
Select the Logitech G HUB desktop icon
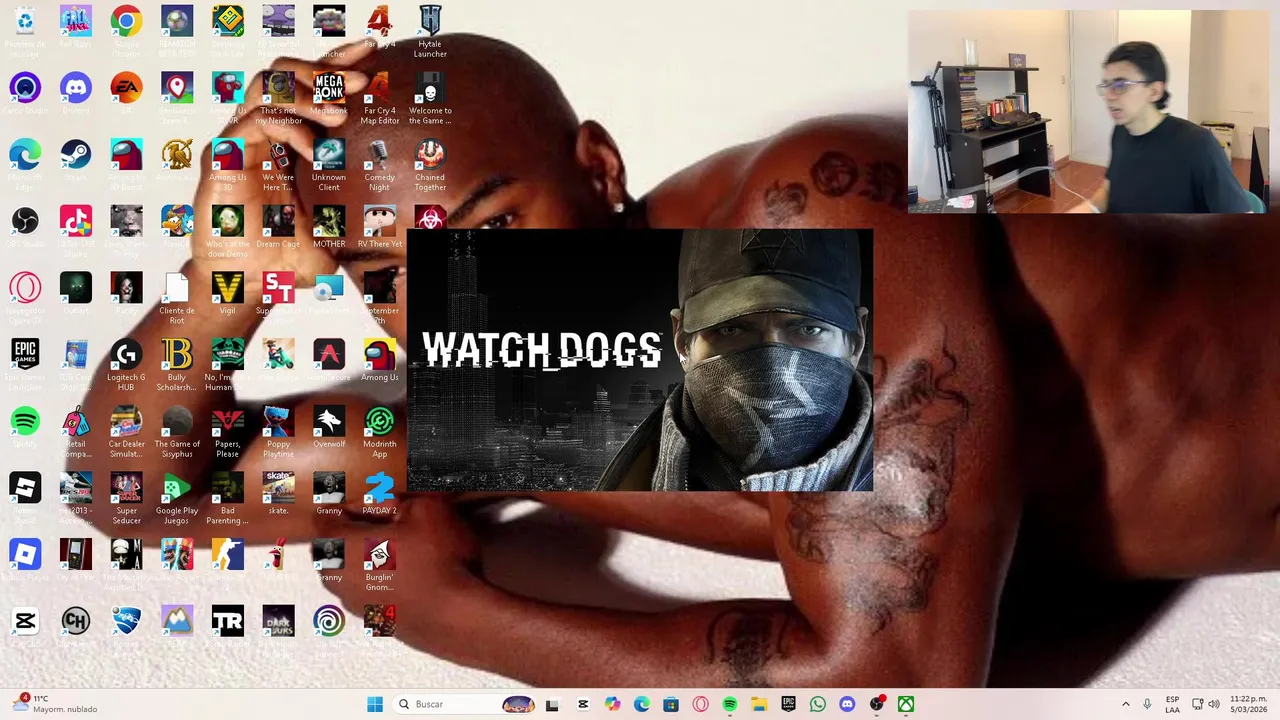pyautogui.click(x=126, y=355)
